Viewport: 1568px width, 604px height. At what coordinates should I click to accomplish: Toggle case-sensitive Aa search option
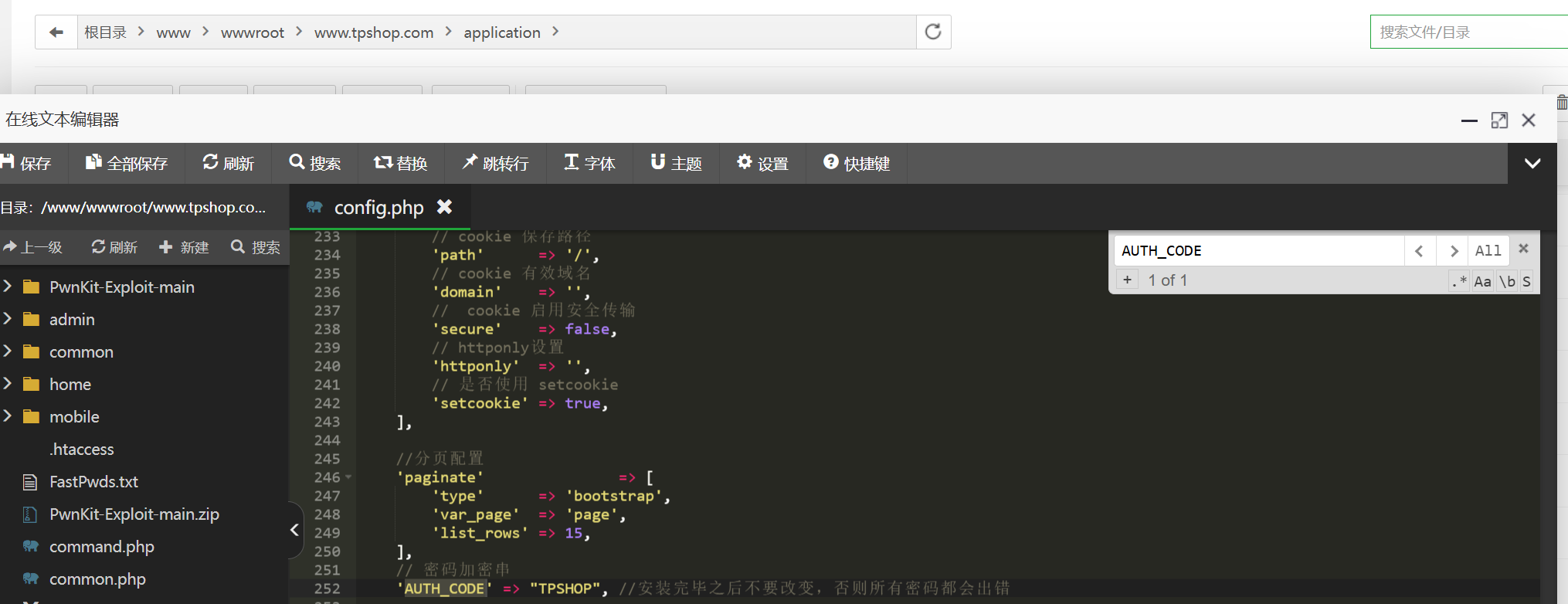[x=1482, y=281]
